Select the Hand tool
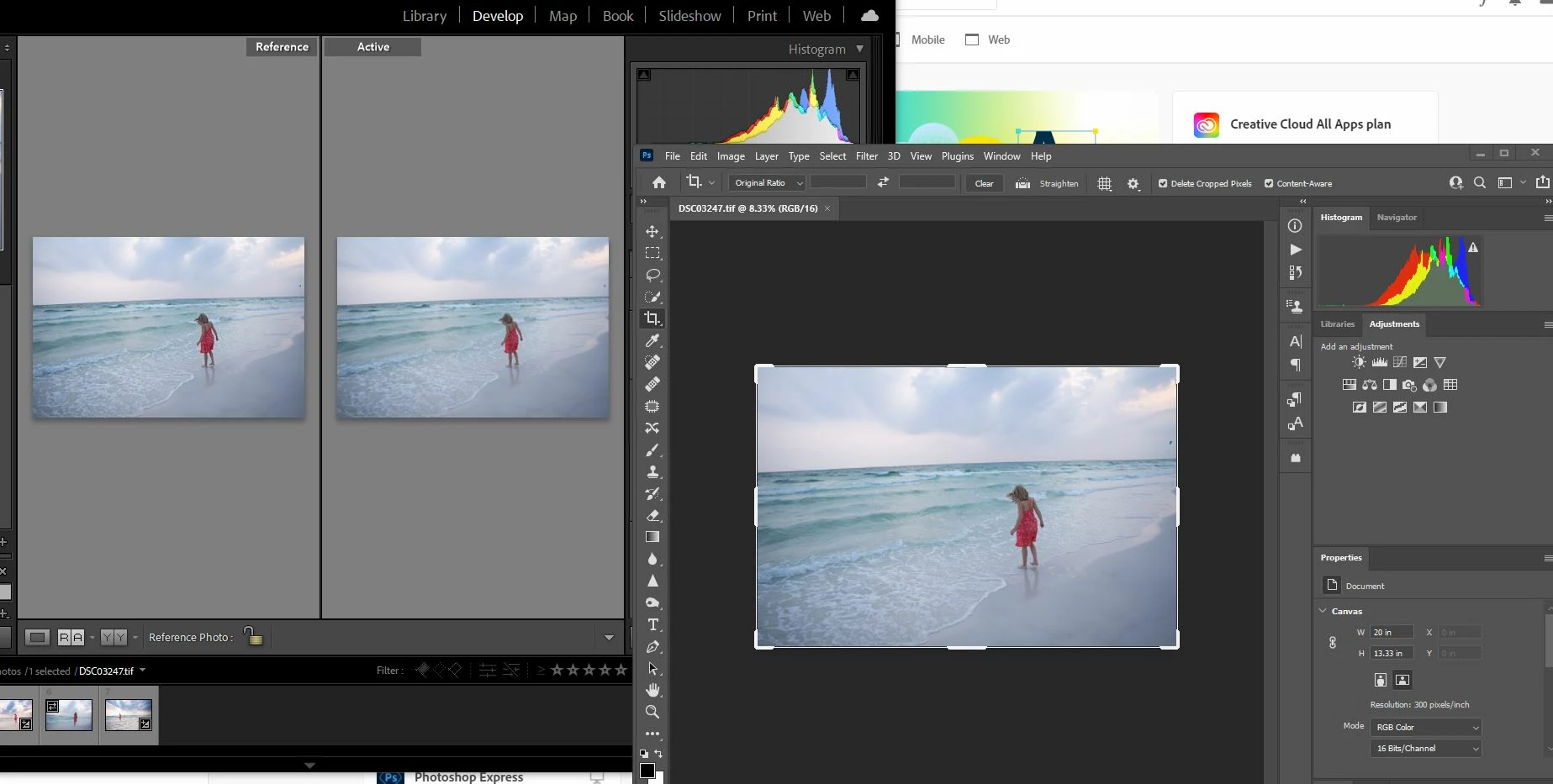The height and width of the screenshot is (784, 1553). coord(652,690)
